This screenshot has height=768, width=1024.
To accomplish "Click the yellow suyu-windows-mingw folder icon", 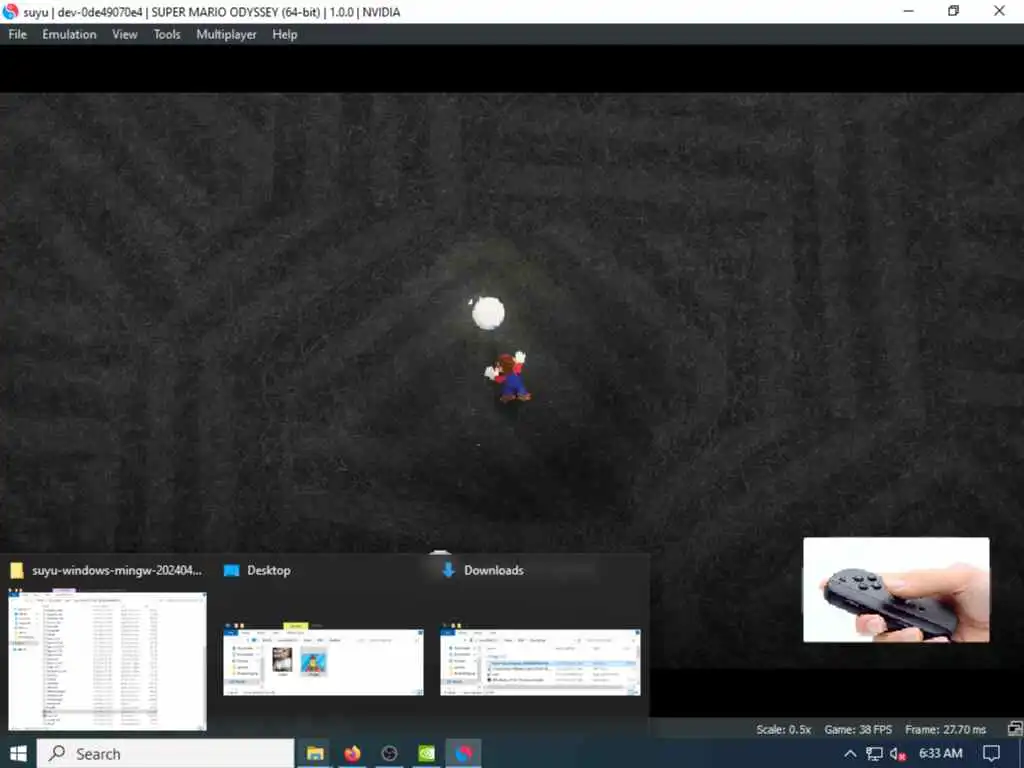I will pos(17,571).
